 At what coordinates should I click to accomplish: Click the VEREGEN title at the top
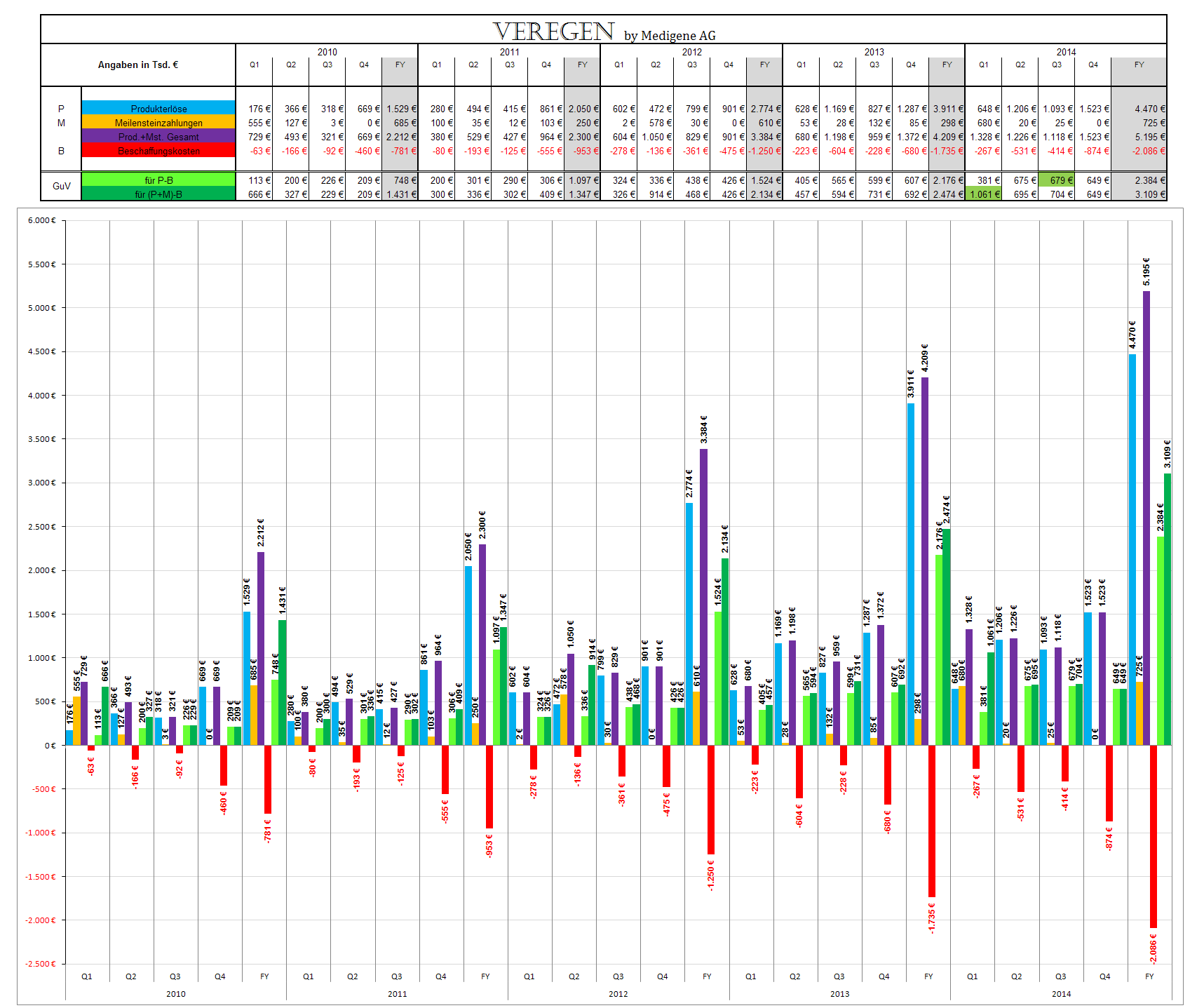(553, 31)
